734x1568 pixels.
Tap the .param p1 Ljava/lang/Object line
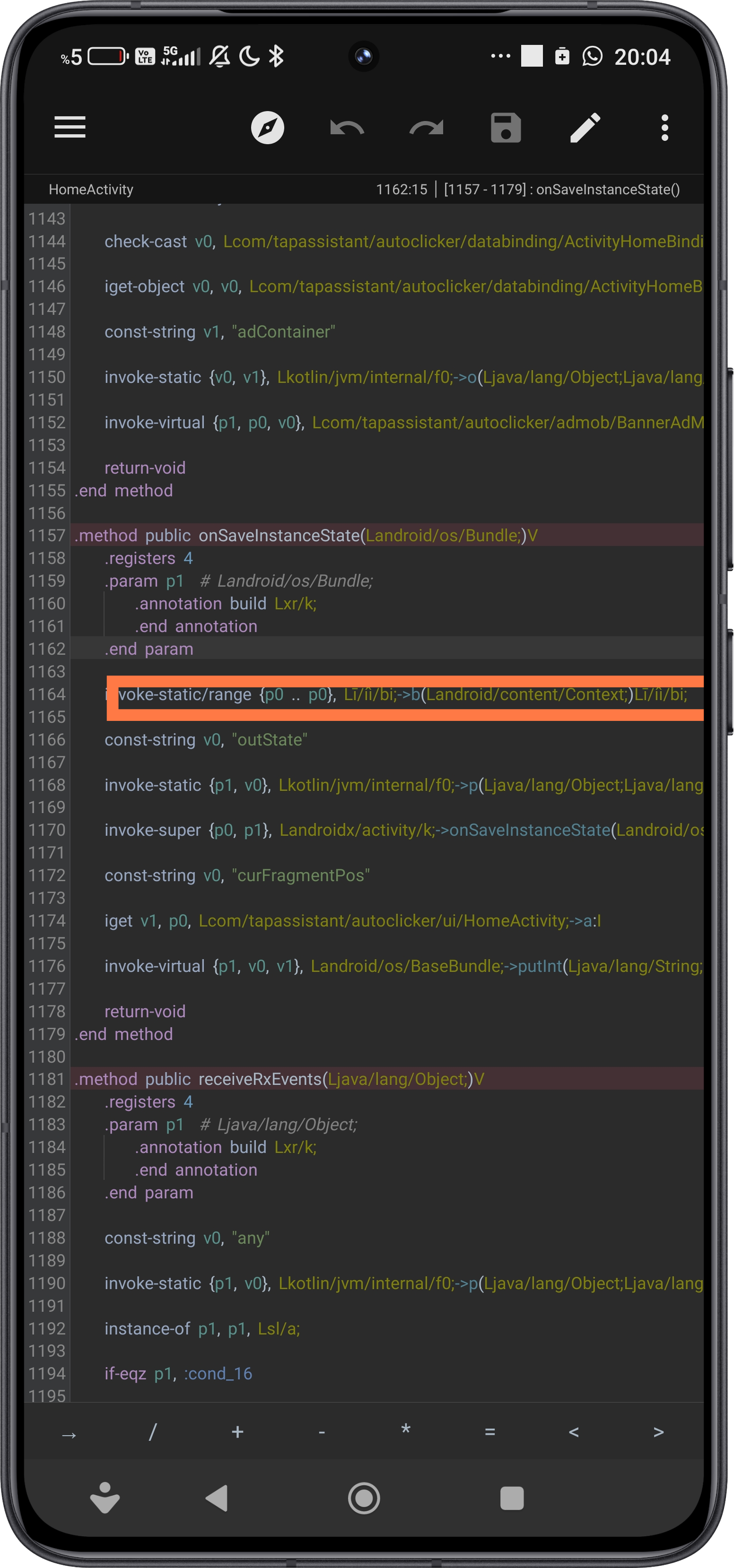(231, 1125)
